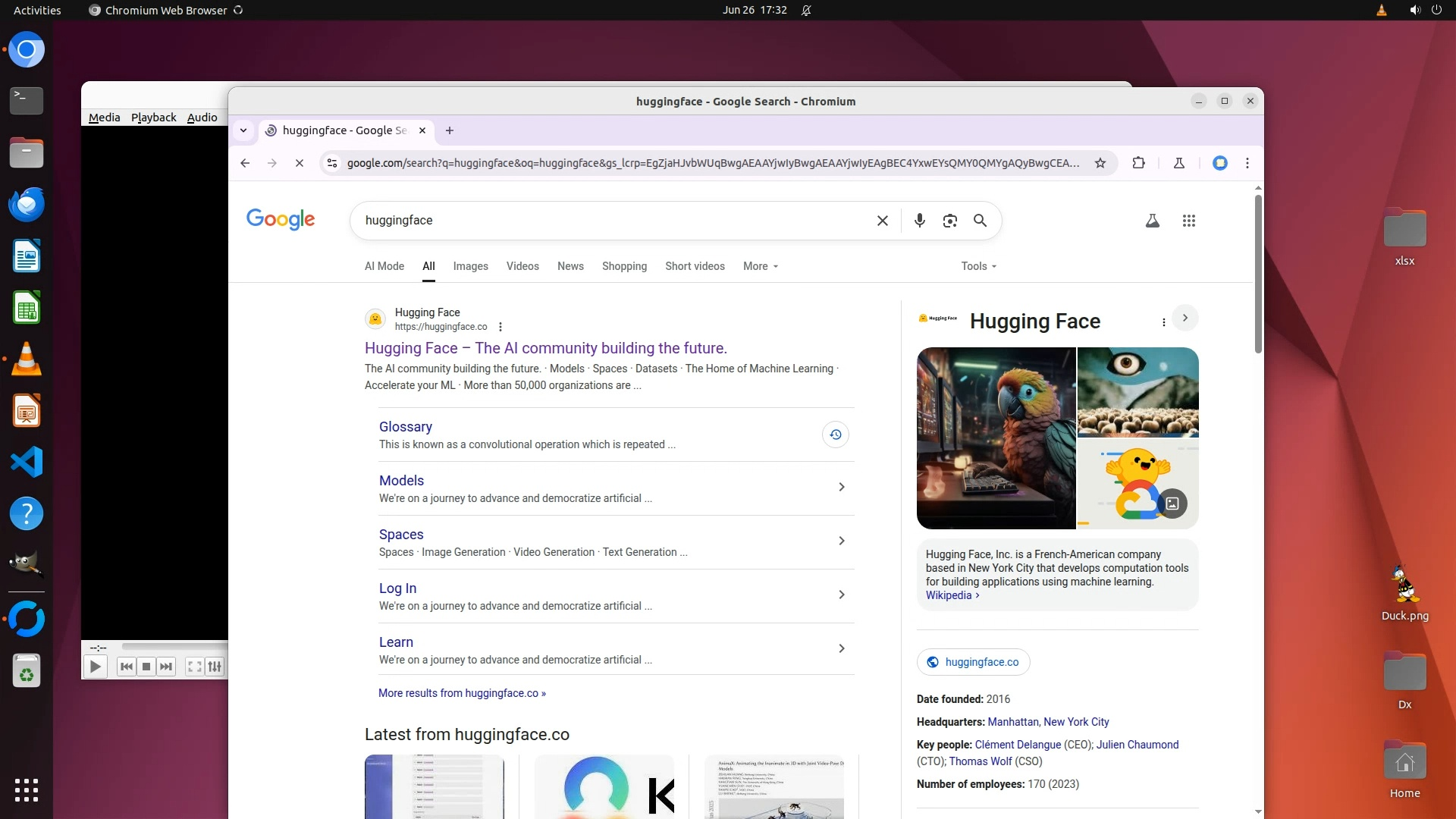Open the VLC Playback menu
Image resolution: width=1456 pixels, height=819 pixels.
(x=153, y=118)
